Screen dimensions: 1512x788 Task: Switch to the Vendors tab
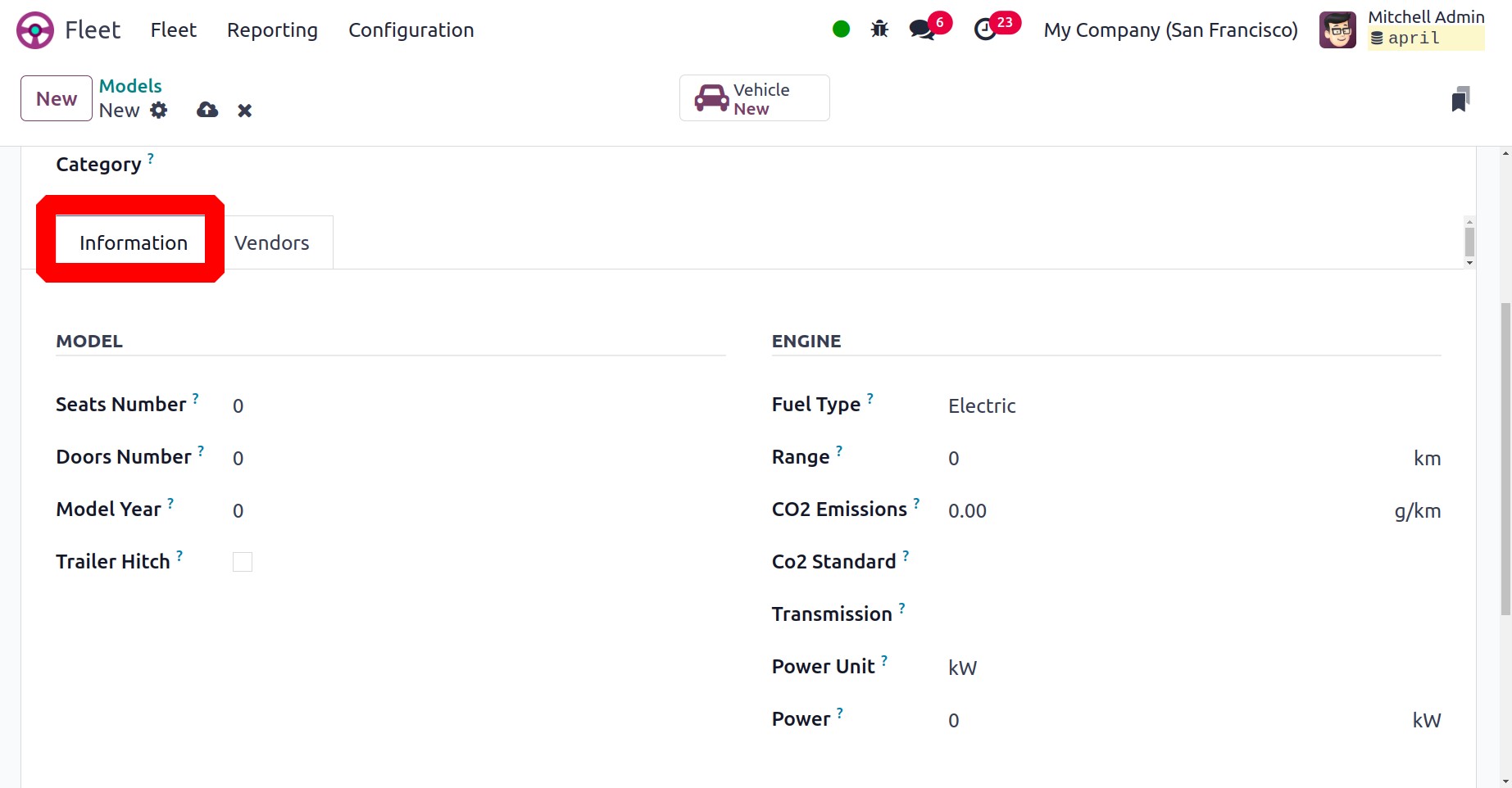[271, 243]
